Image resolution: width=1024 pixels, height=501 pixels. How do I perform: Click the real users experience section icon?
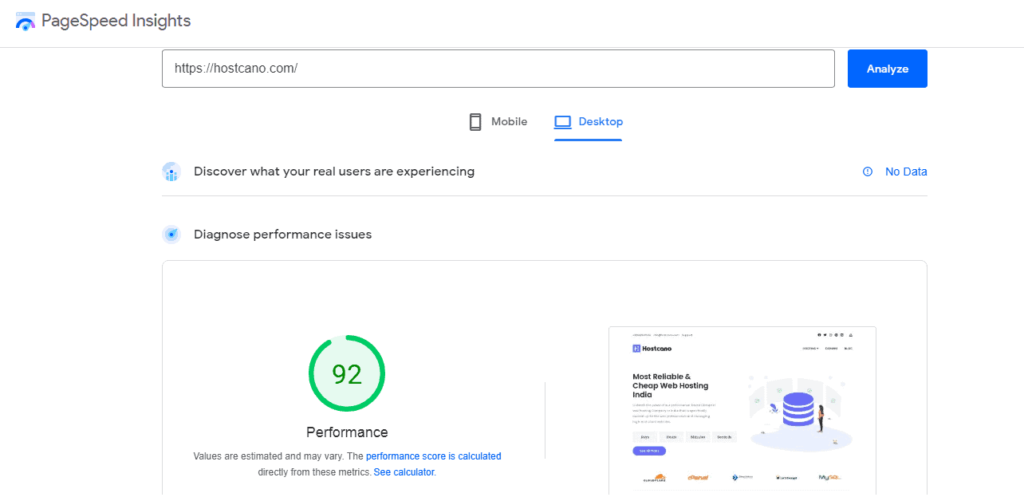(x=171, y=172)
